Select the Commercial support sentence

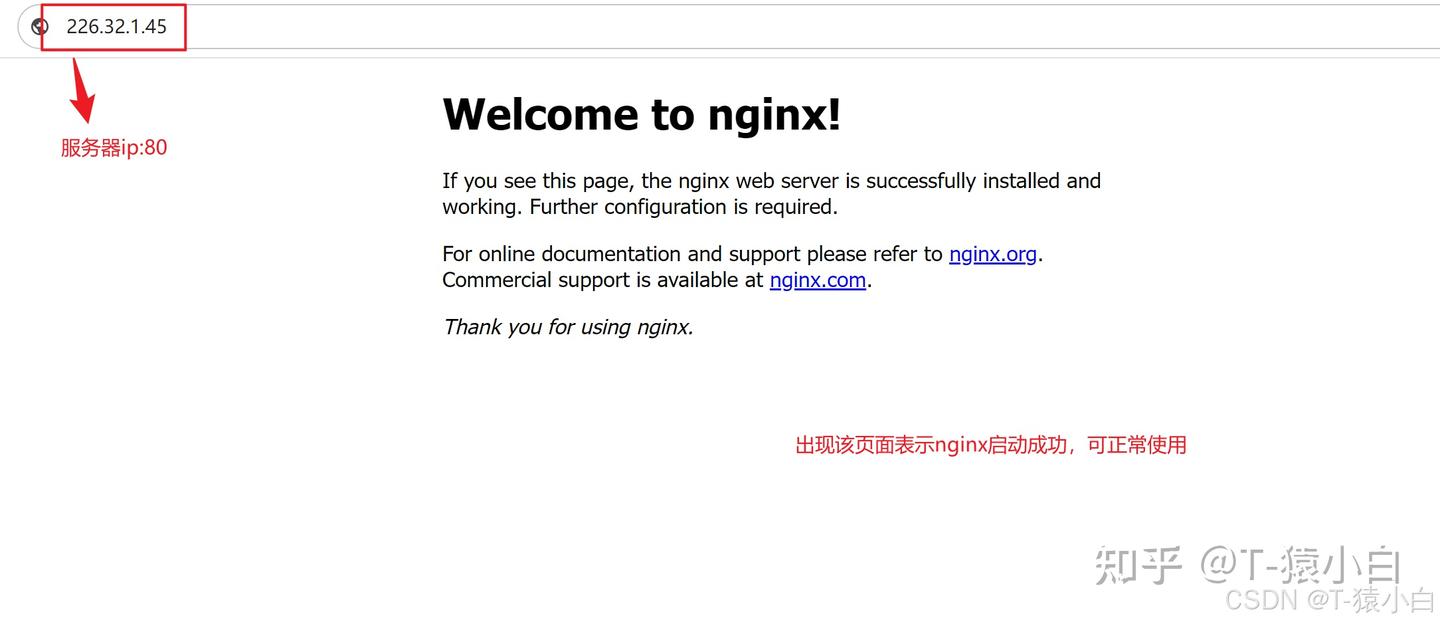tap(655, 280)
